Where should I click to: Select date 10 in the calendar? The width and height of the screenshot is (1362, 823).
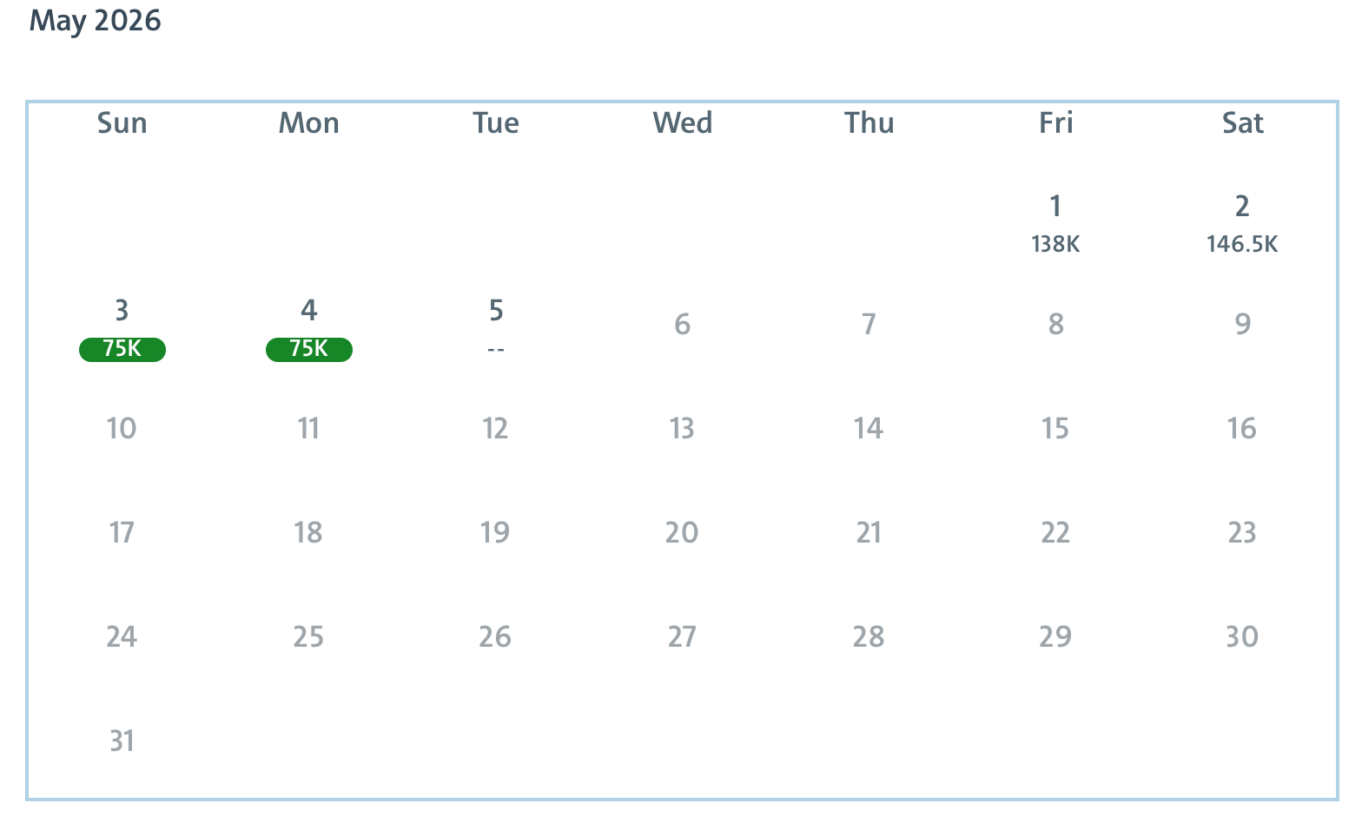pos(122,428)
